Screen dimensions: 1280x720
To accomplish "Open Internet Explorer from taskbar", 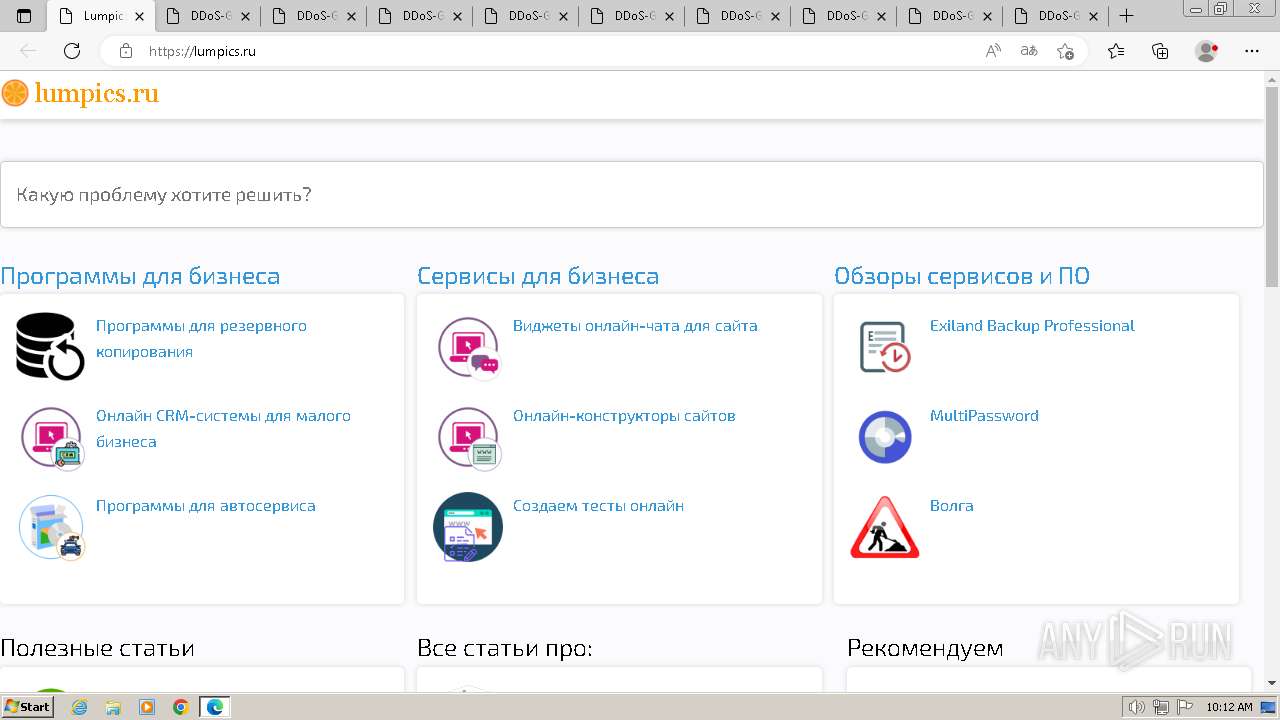I will pos(80,707).
